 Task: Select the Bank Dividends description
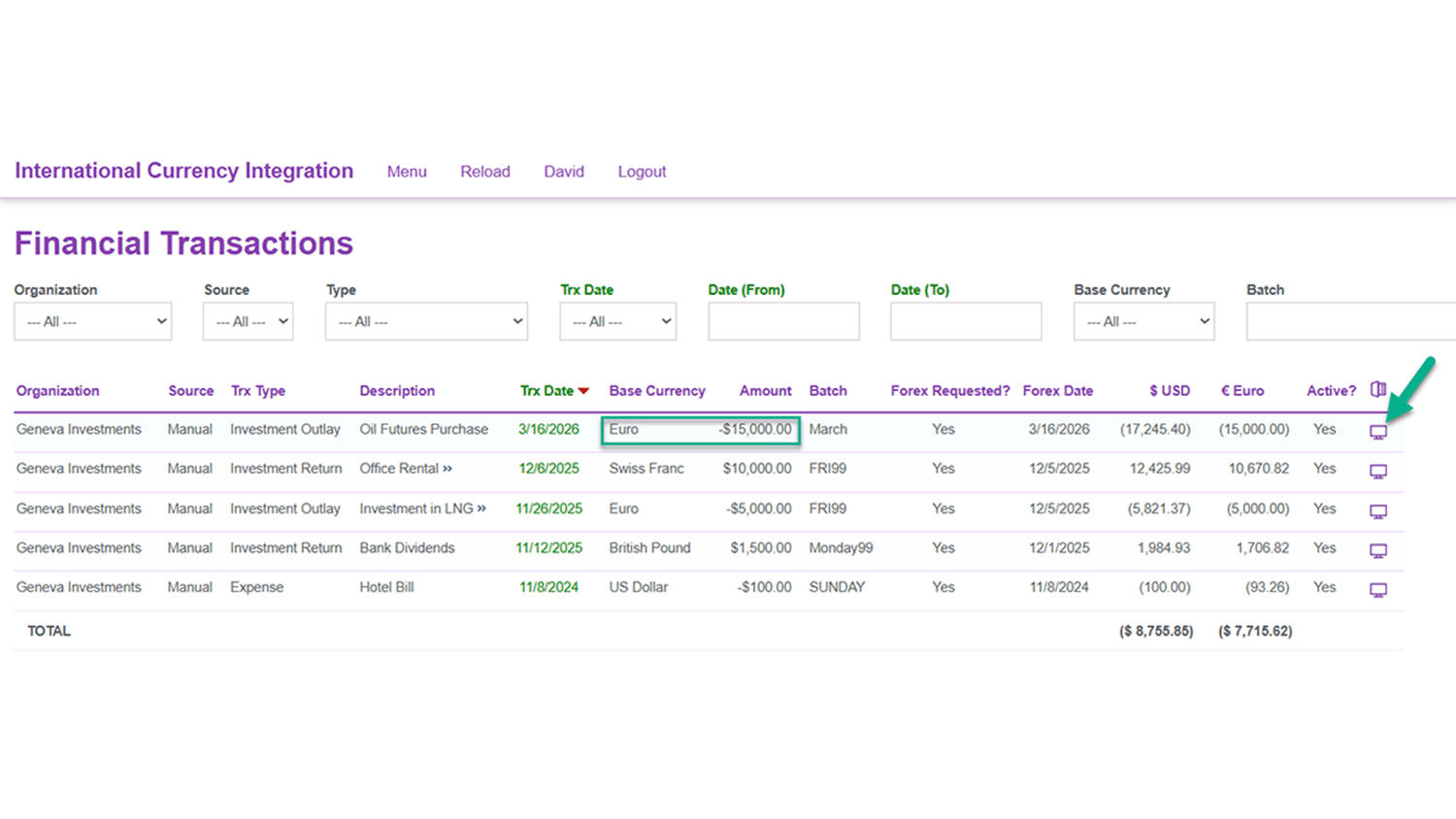407,547
